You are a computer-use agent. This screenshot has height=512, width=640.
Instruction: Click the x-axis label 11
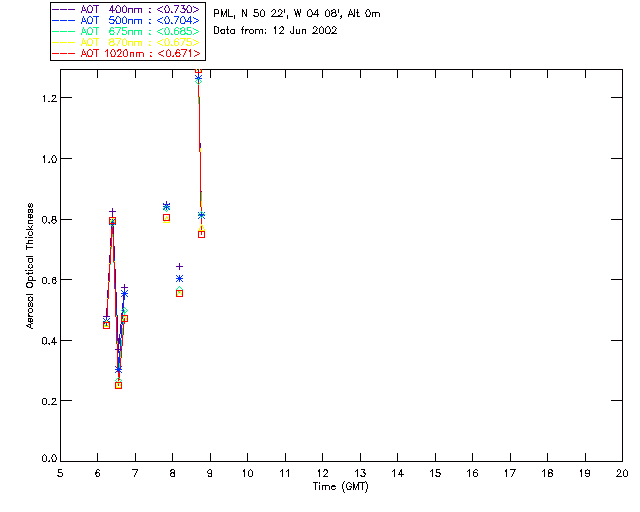point(285,473)
